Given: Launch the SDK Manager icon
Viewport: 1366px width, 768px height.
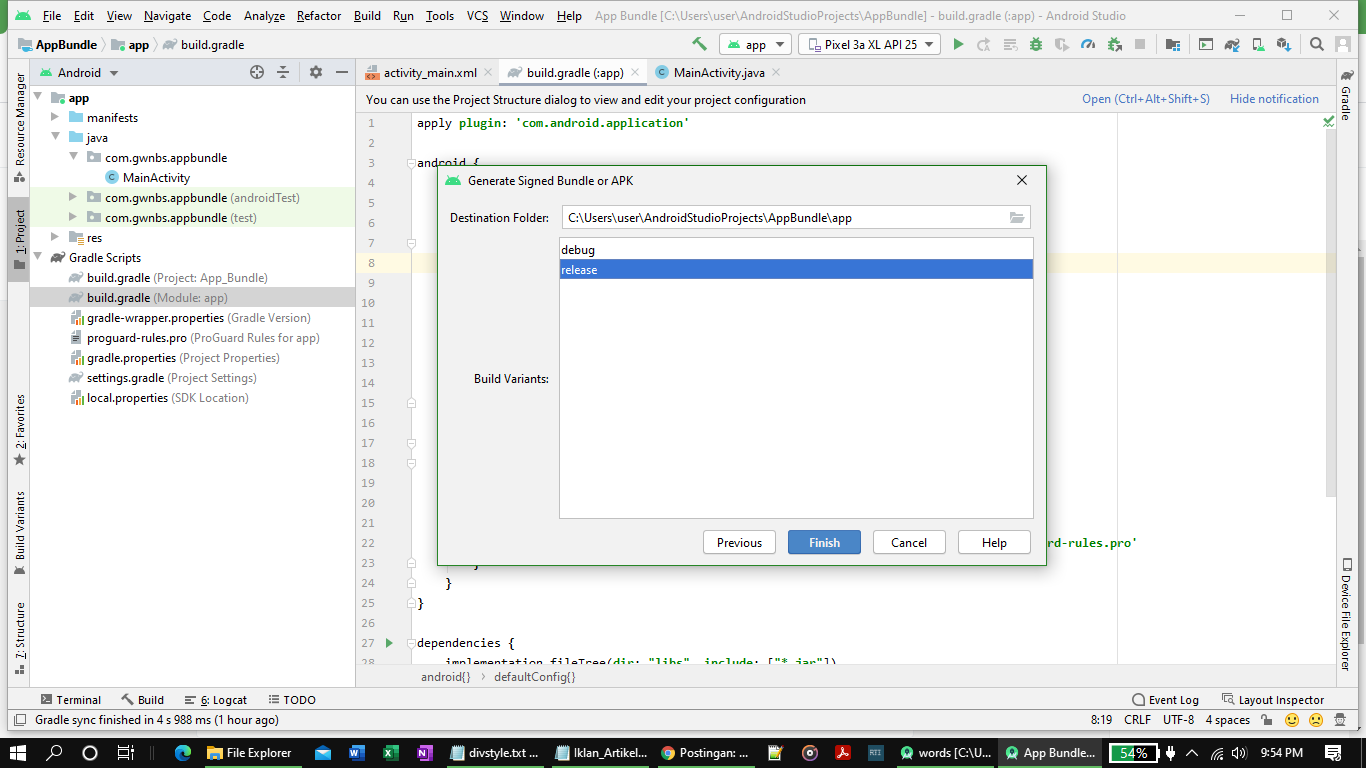Looking at the screenshot, I should [x=1284, y=44].
